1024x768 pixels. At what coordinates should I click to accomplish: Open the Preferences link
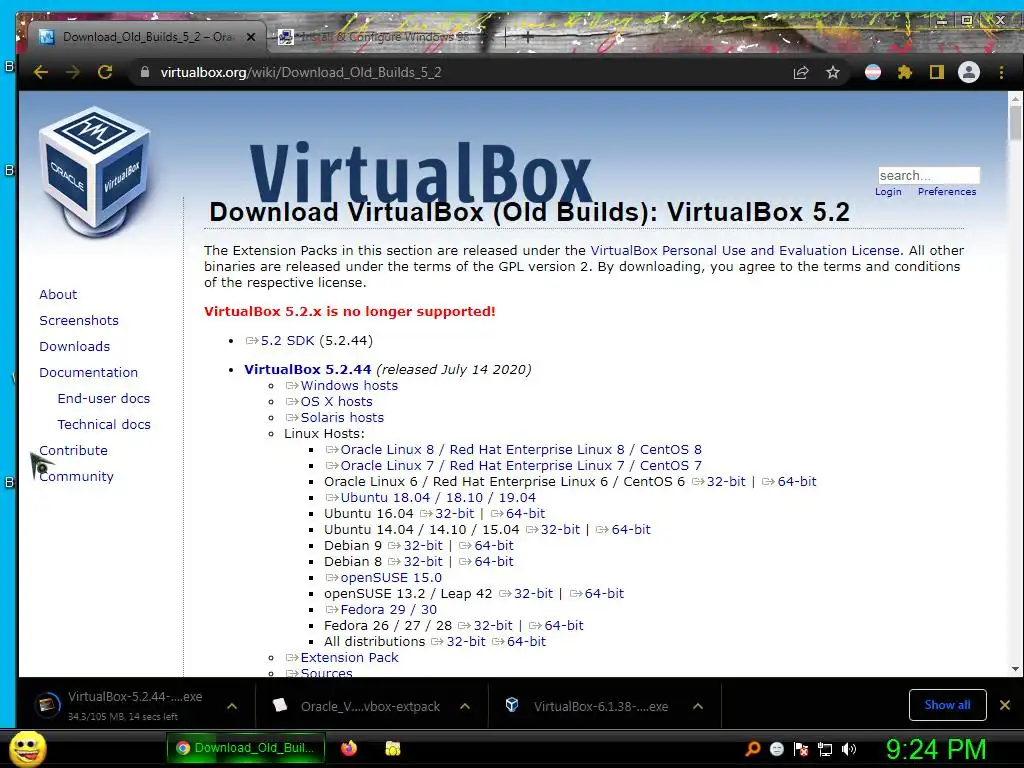click(947, 191)
